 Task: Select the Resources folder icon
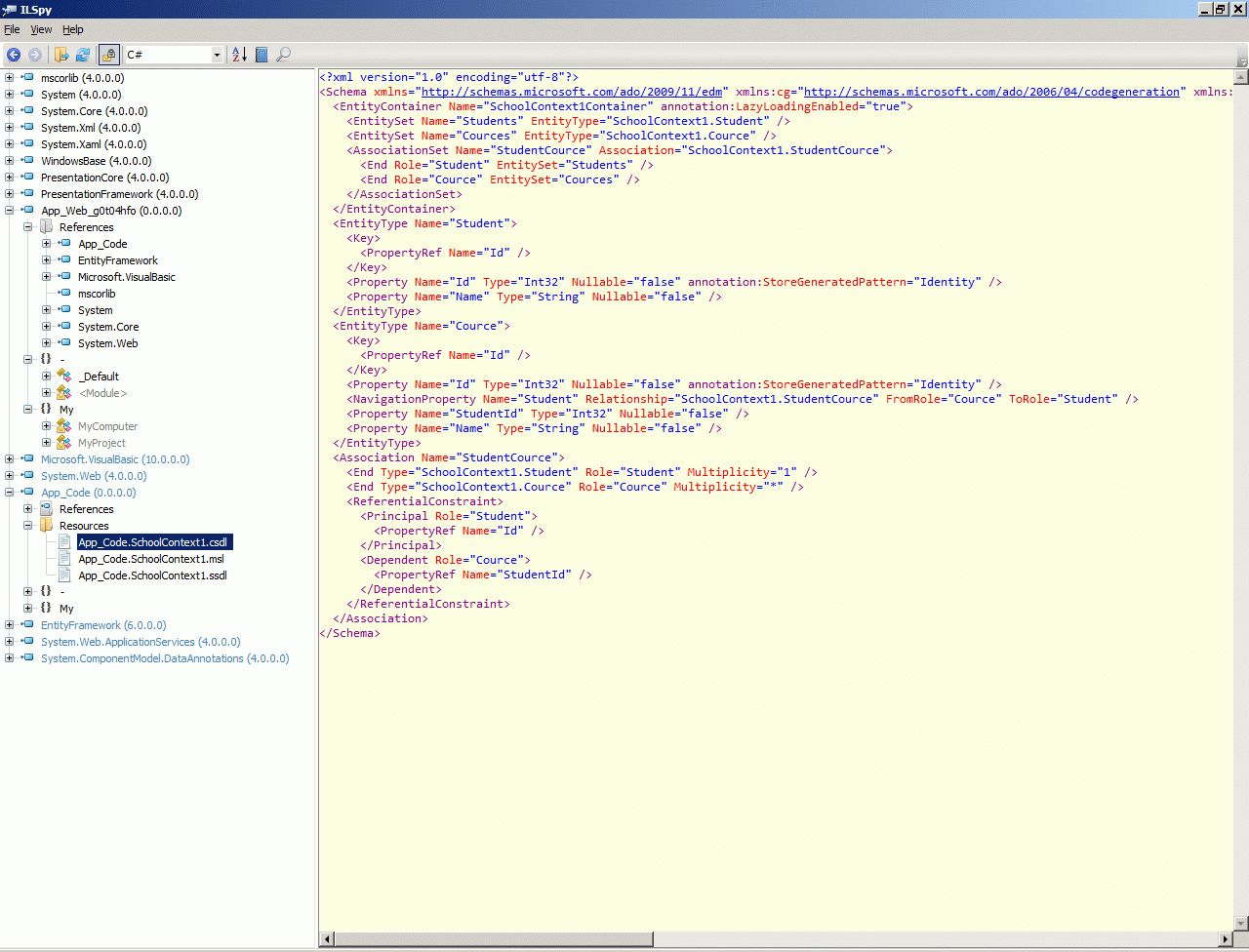point(46,525)
